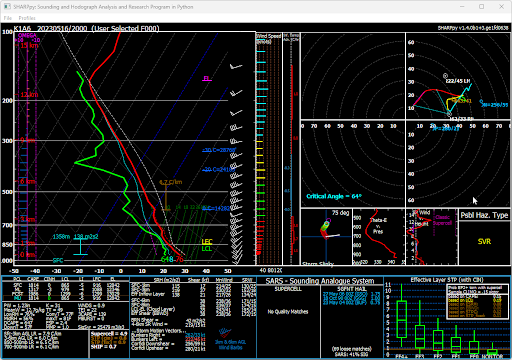Select the ML parcel row
512x360 pixels.
(66, 290)
